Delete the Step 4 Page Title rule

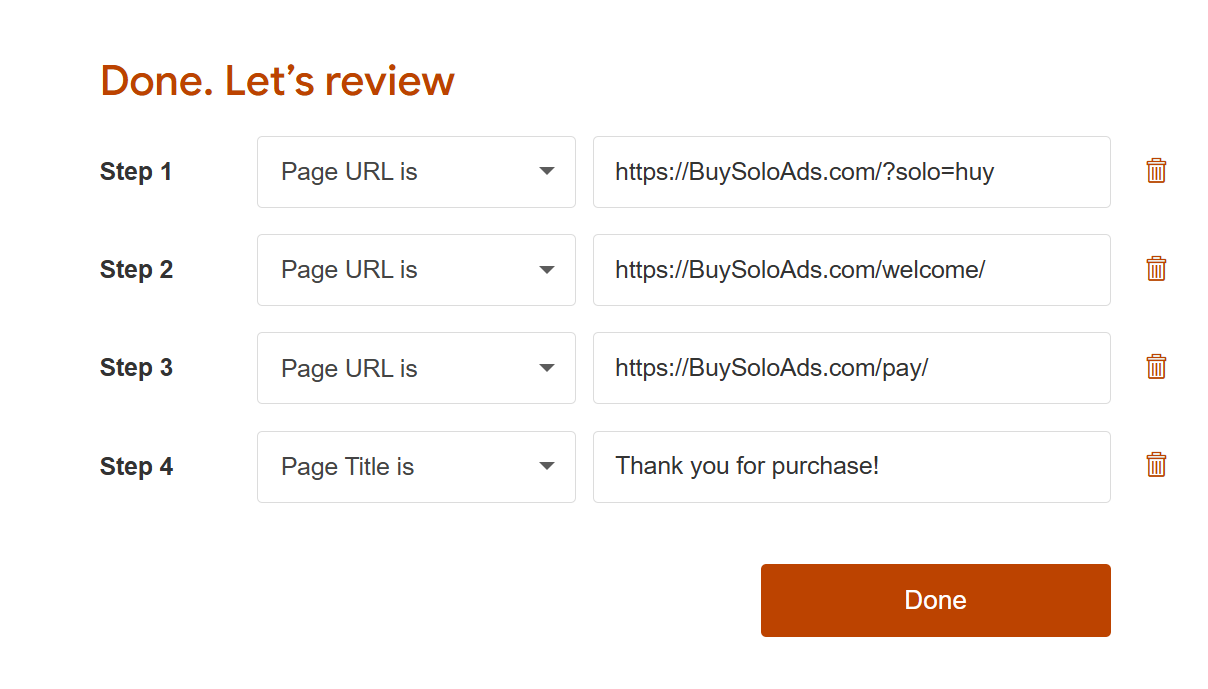pos(1156,465)
